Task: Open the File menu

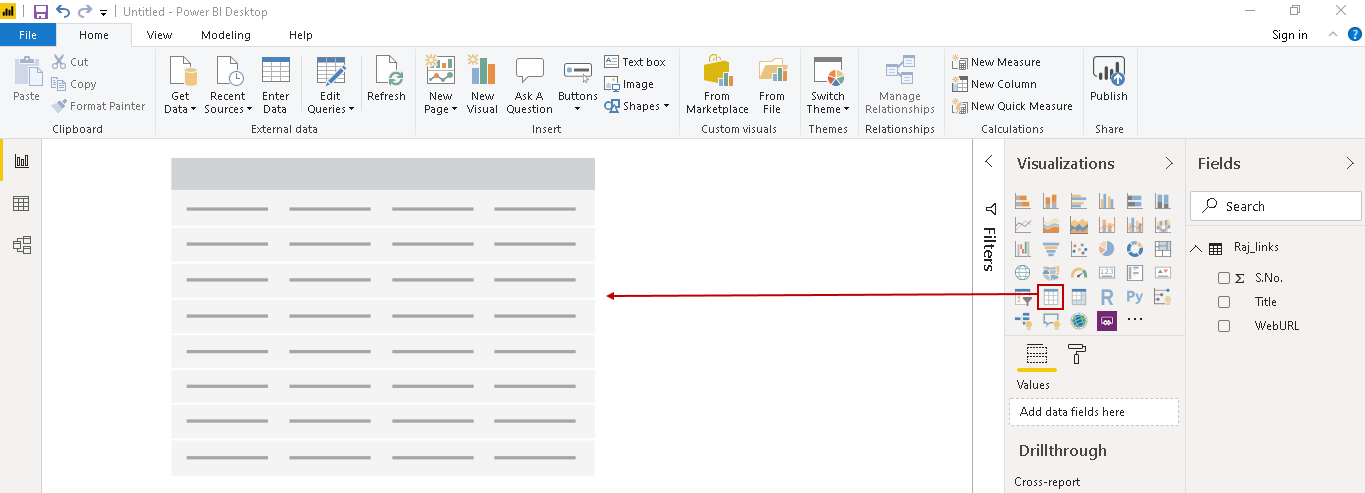Action: click(x=28, y=35)
